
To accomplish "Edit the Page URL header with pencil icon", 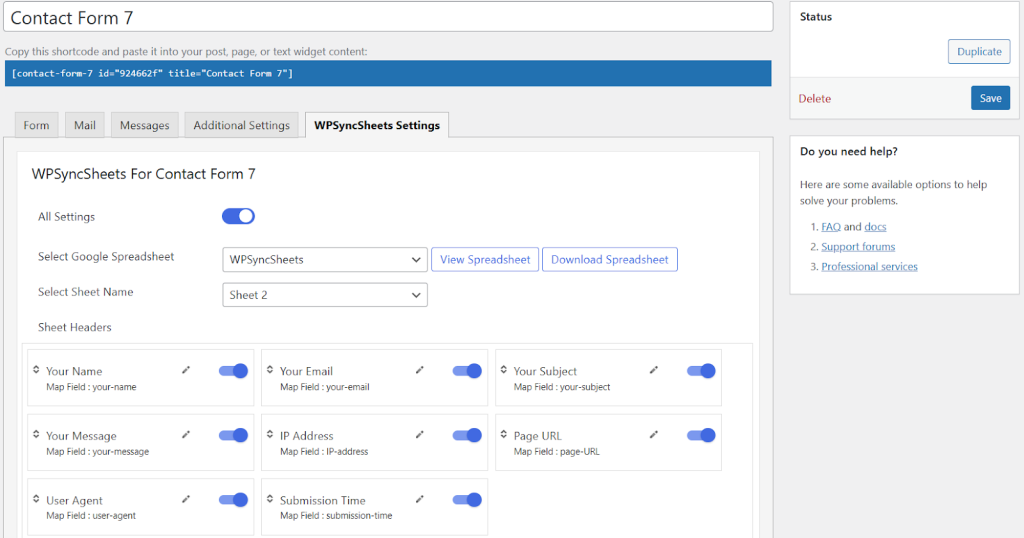I will 654,435.
